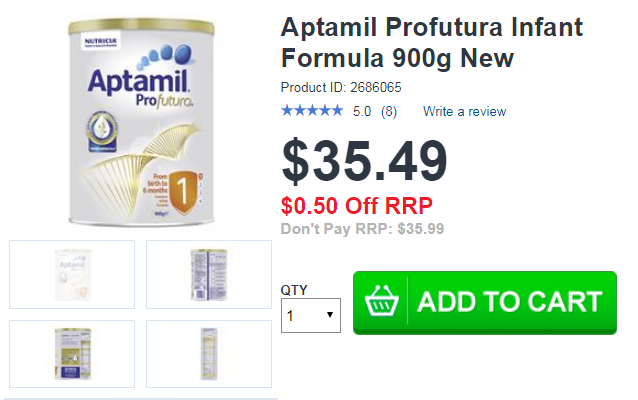Click the 5.0 rating score
Viewport: 638px width, 400px height.
click(x=362, y=111)
